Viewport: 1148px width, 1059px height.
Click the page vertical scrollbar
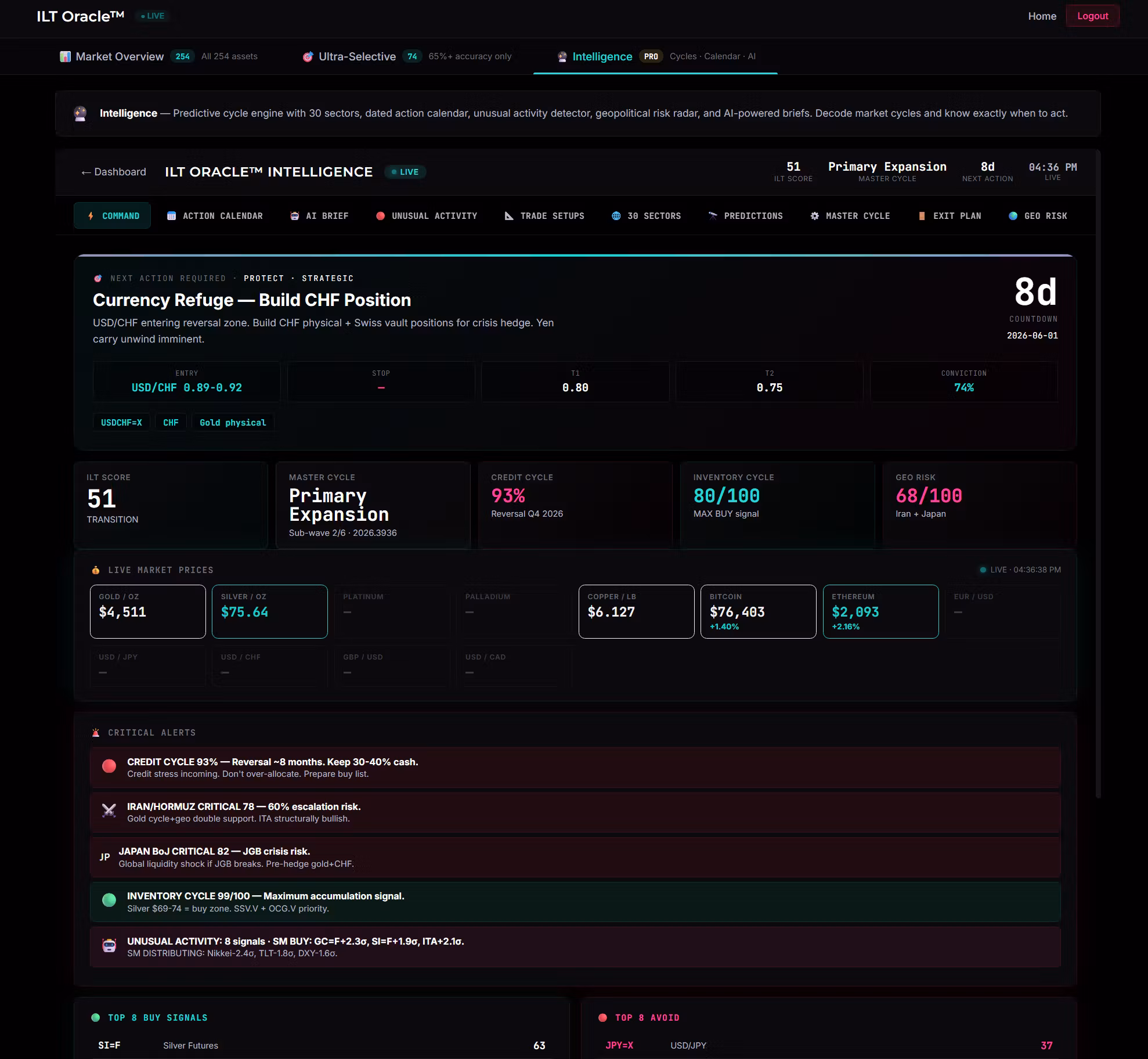(1098, 473)
